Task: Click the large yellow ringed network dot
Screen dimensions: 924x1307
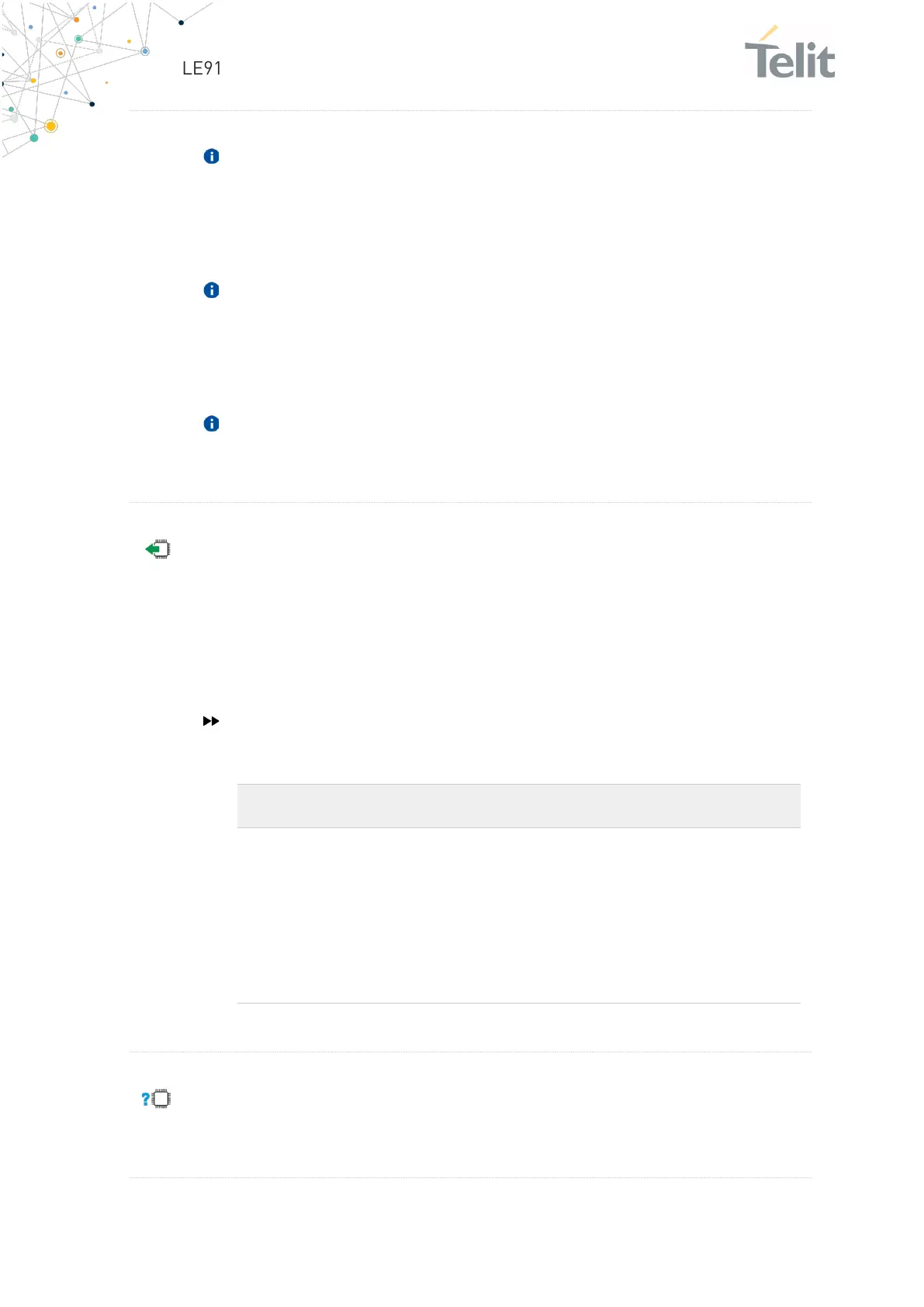Action: (x=51, y=126)
